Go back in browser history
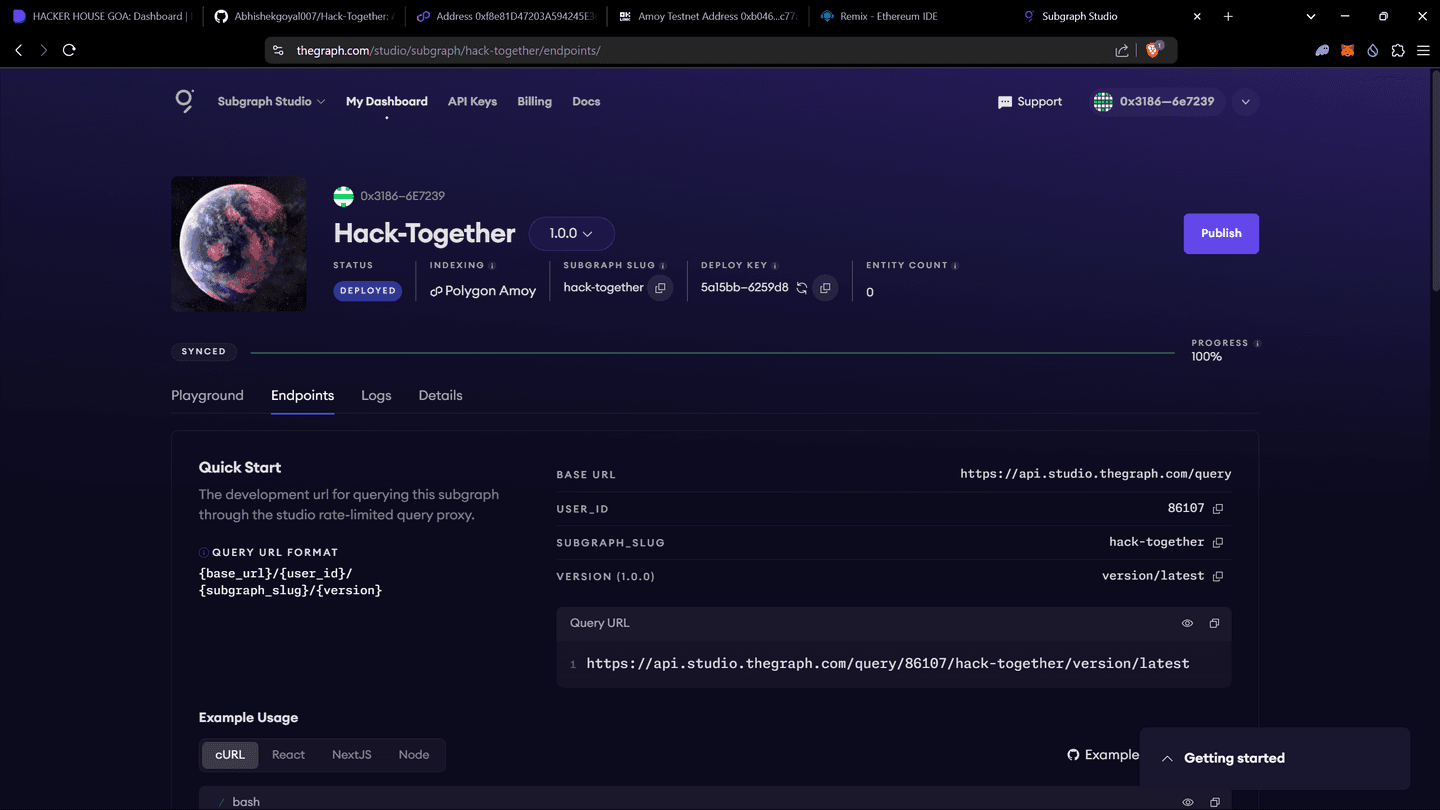1440x810 pixels. tap(18, 50)
